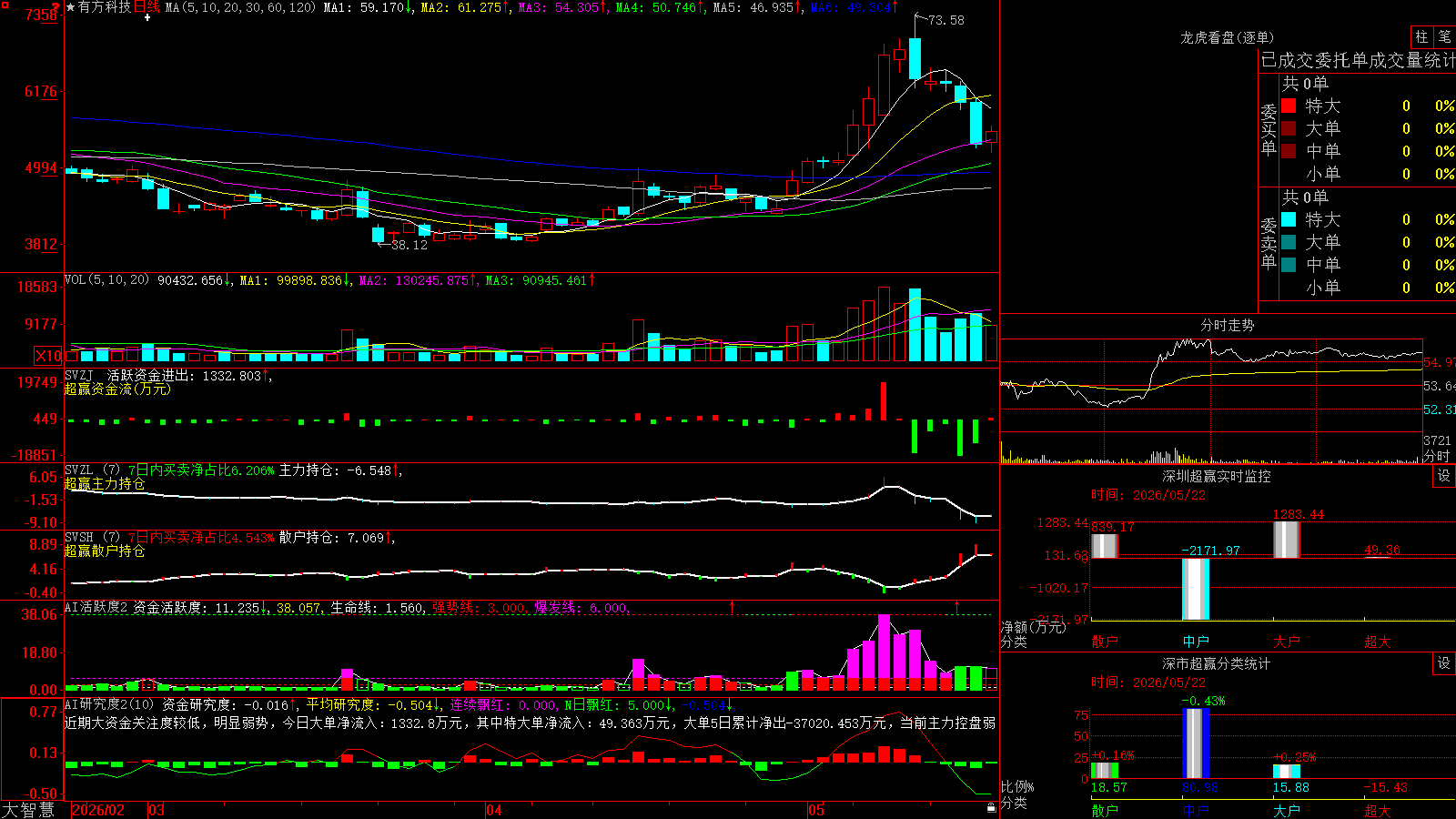Screen dimensions: 1456x819
Task: Click the 委卖单 小单 row label
Action: coord(1322,288)
